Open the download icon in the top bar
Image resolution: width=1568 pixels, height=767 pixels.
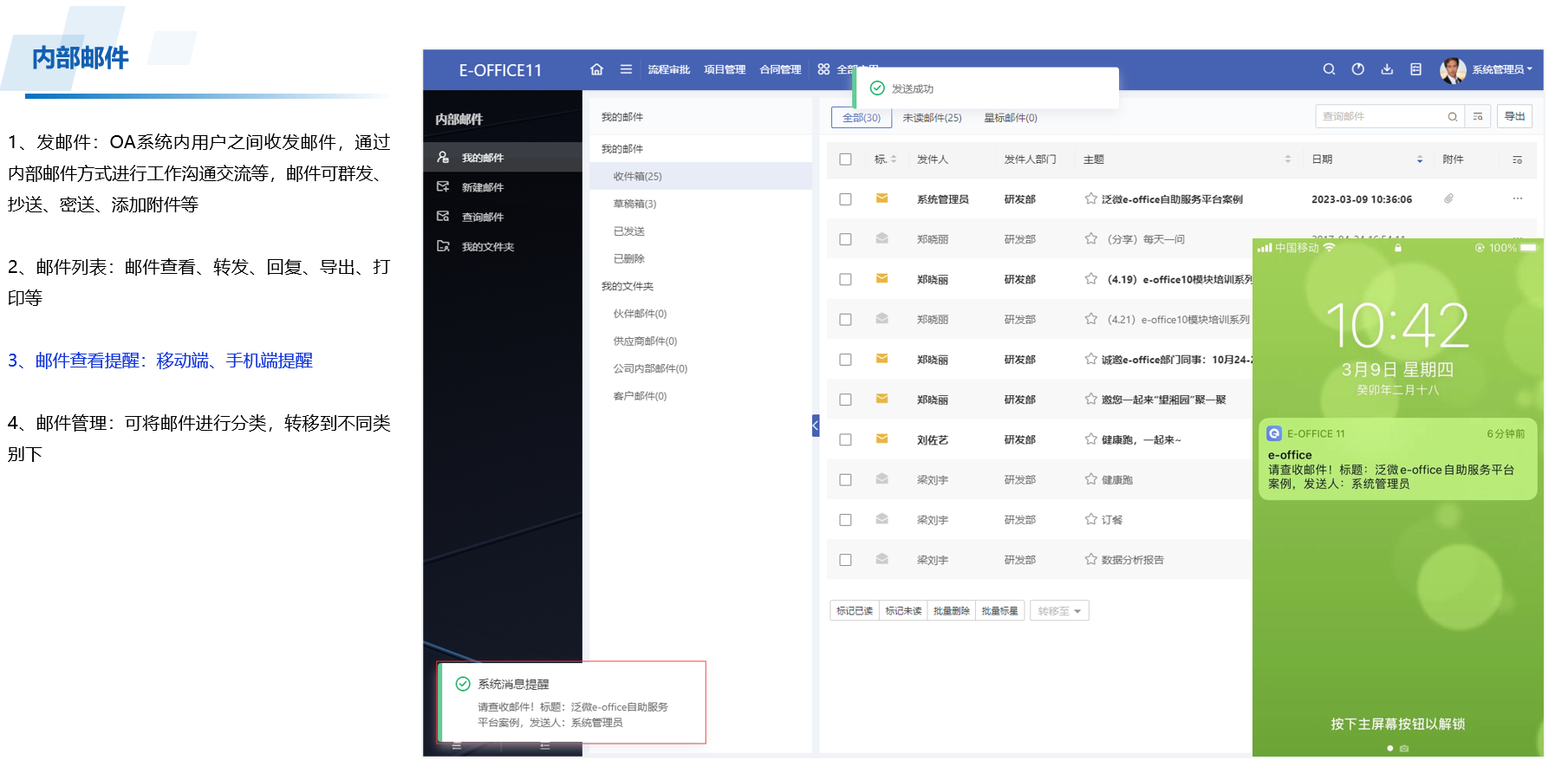1387,69
